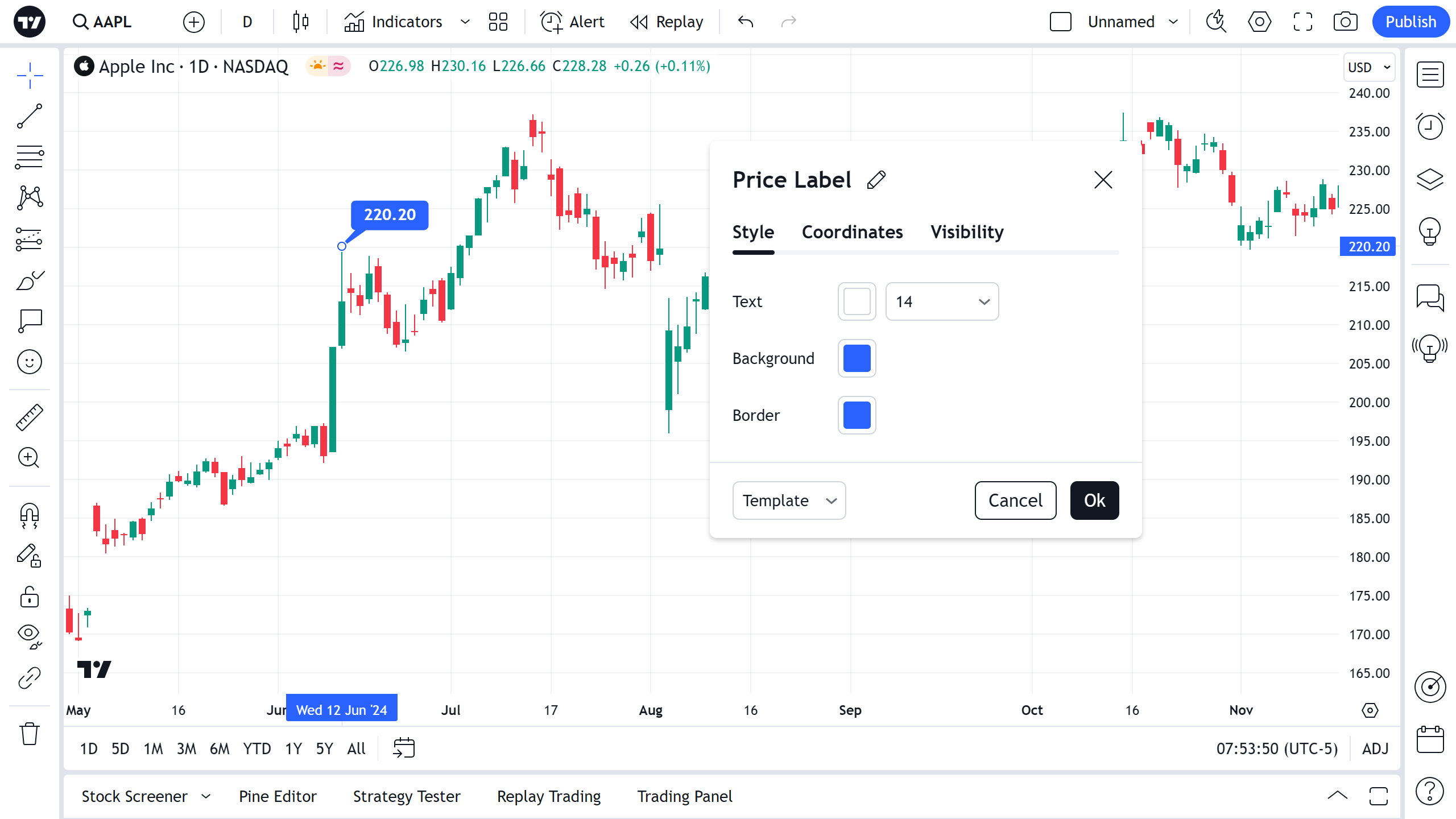Open the Visibility tab
The height and width of the screenshot is (819, 1456).
[967, 232]
